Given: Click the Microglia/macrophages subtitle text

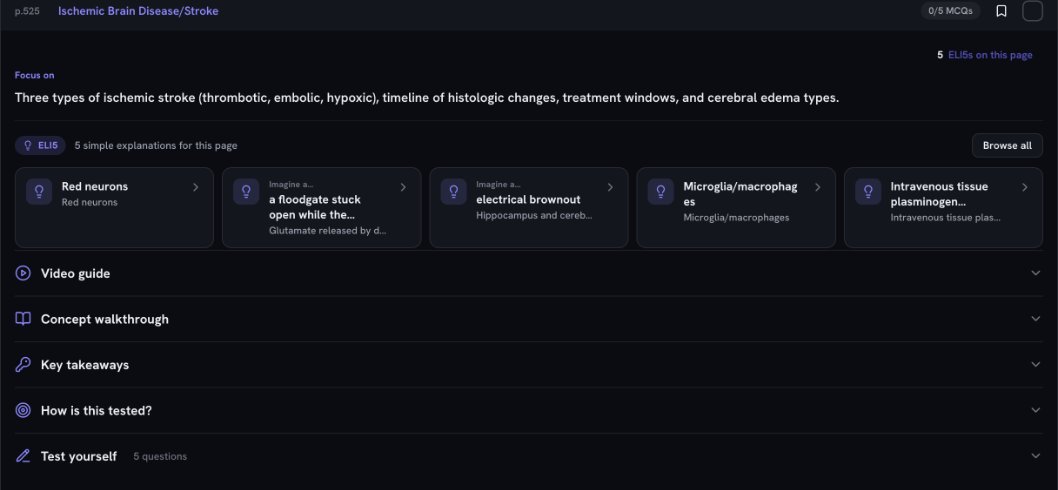Looking at the screenshot, I should click(x=736, y=217).
